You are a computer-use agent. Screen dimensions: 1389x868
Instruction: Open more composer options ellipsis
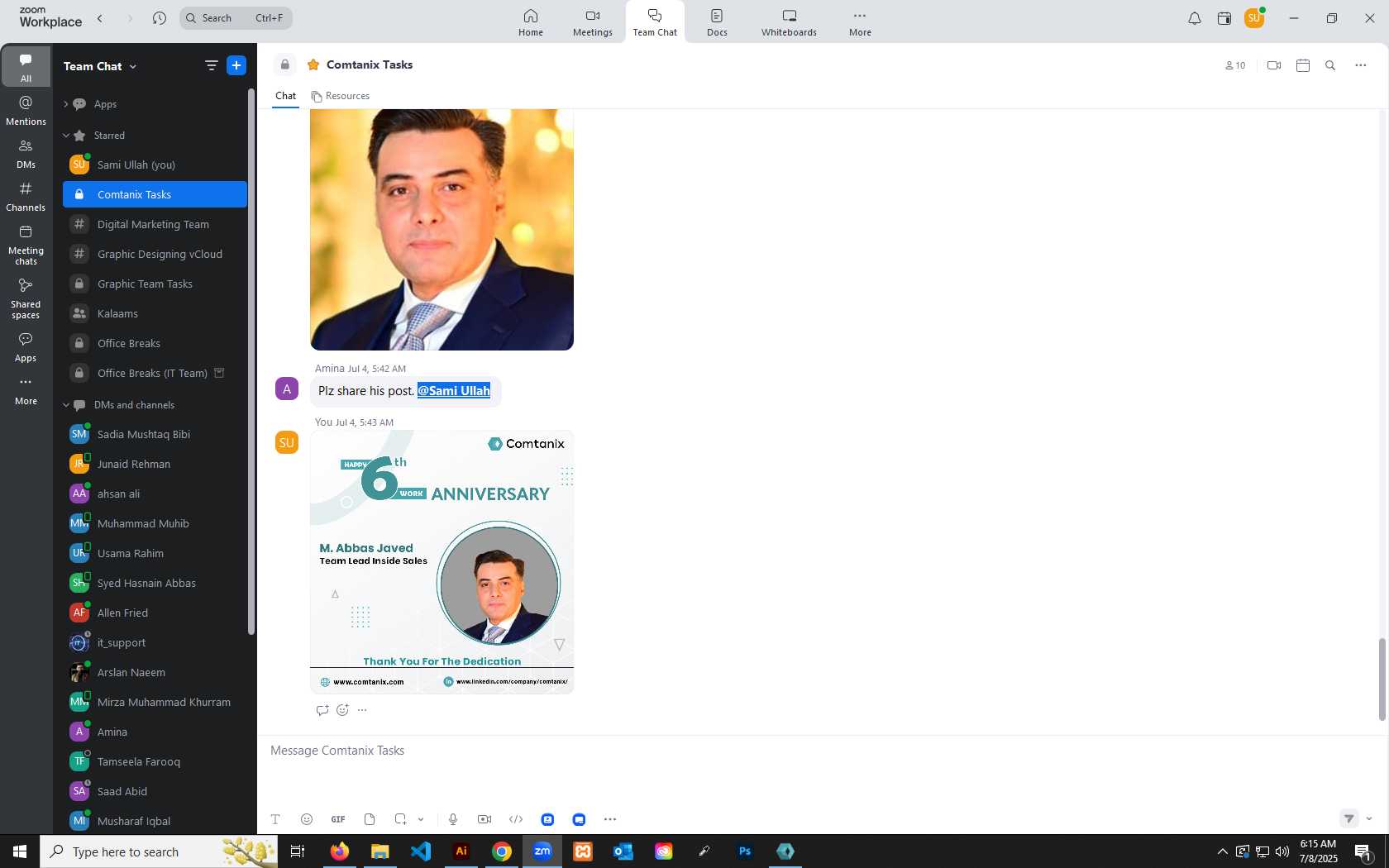(610, 819)
